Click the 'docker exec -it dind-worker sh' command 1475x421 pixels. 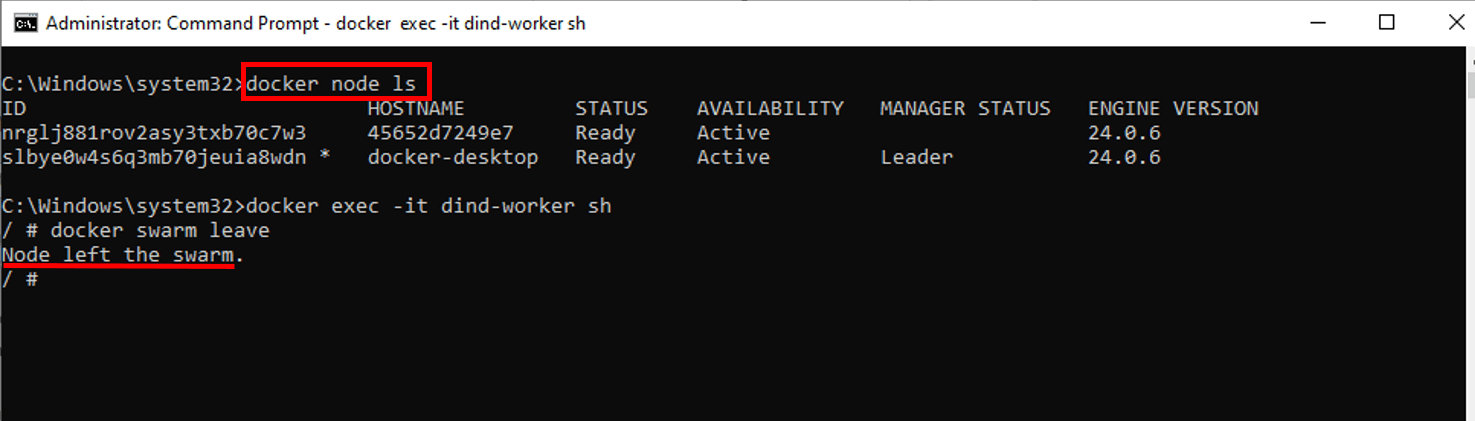(x=428, y=206)
